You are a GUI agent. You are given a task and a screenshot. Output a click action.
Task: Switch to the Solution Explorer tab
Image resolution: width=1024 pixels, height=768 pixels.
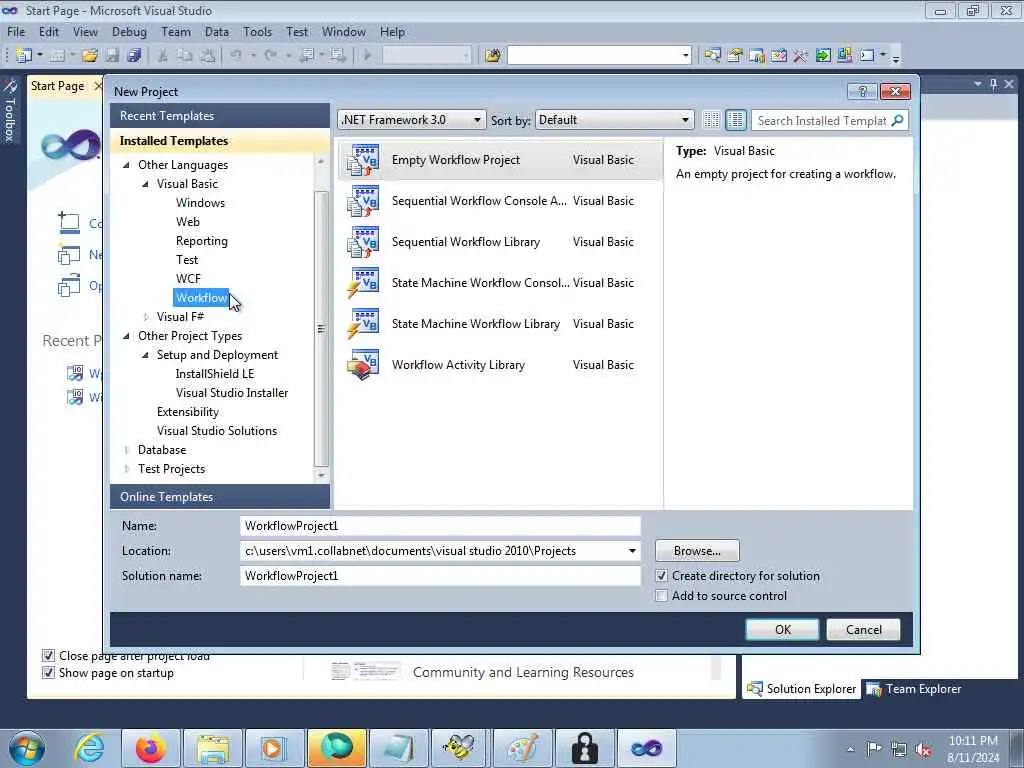click(801, 689)
